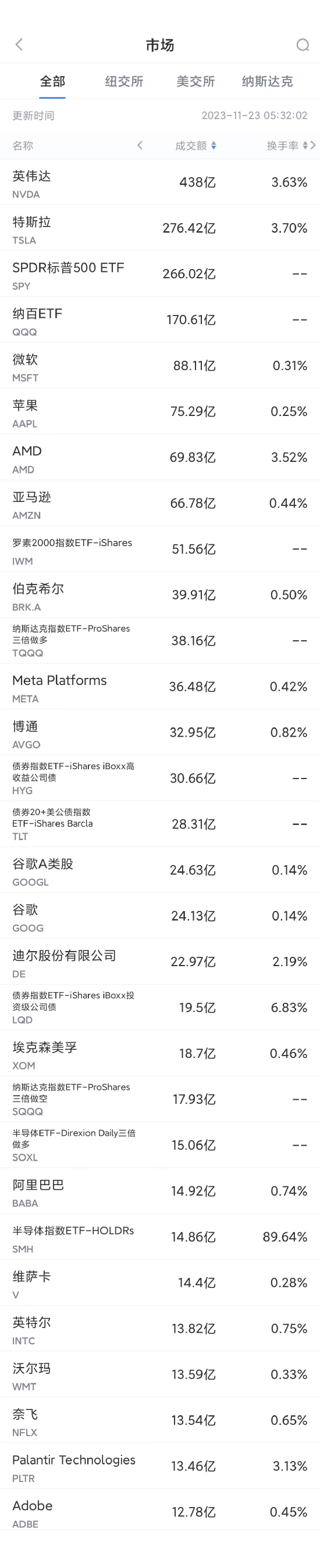Toggle sort arrows next to 成交额
320x1568 pixels.
tap(214, 145)
